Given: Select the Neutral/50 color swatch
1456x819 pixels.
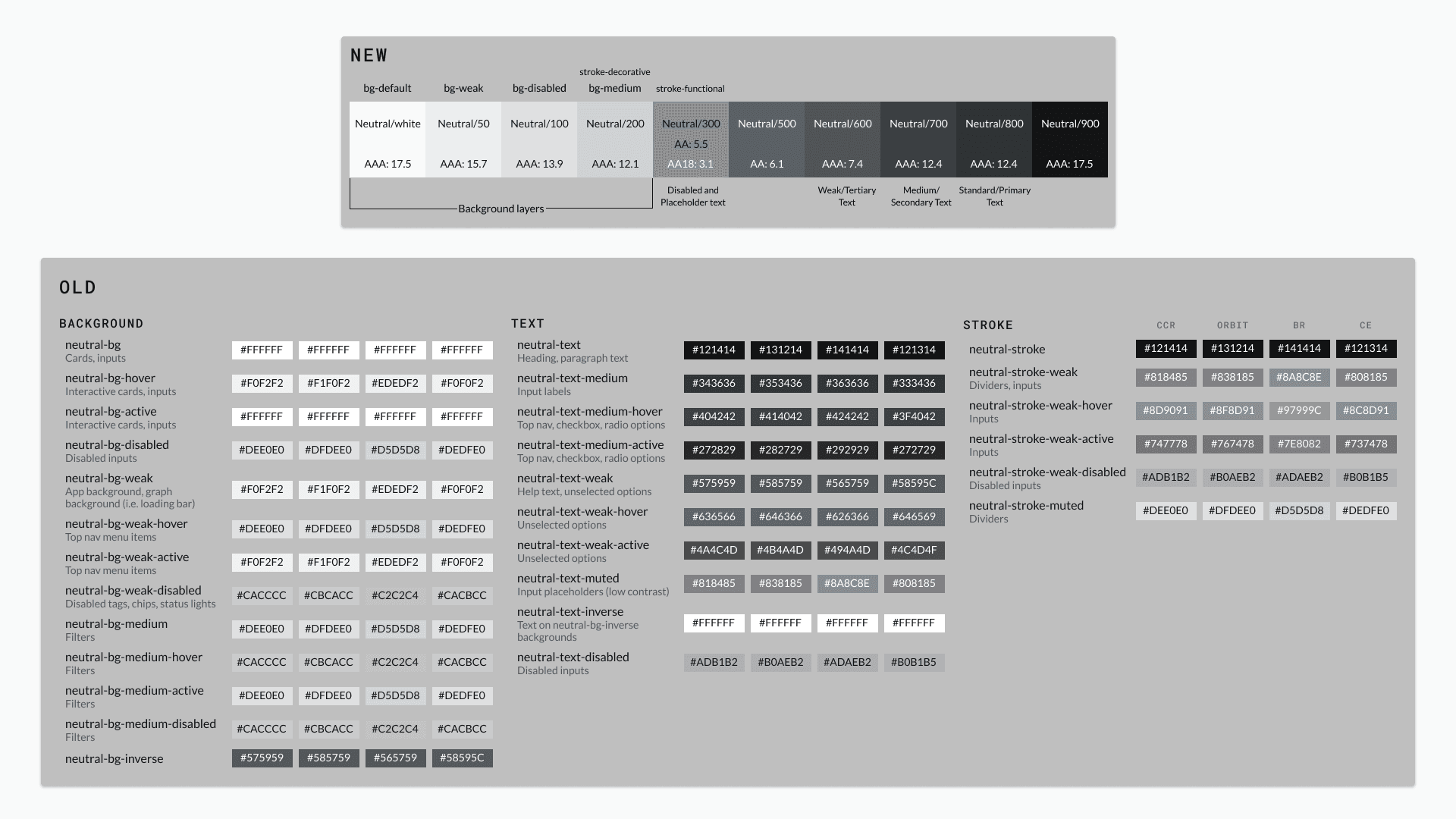Looking at the screenshot, I should (x=463, y=140).
